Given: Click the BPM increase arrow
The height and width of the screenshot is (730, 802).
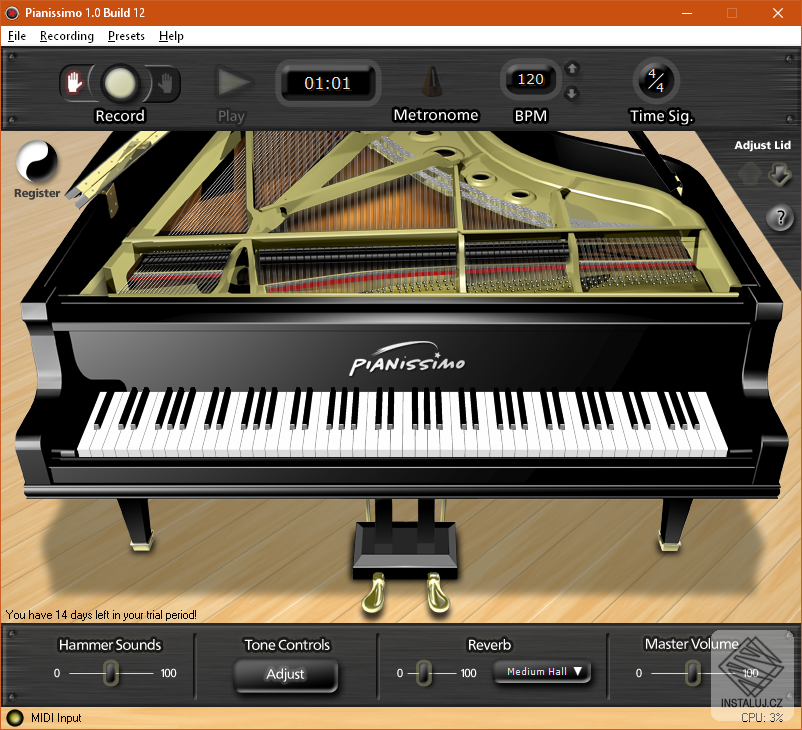Looking at the screenshot, I should tap(572, 68).
